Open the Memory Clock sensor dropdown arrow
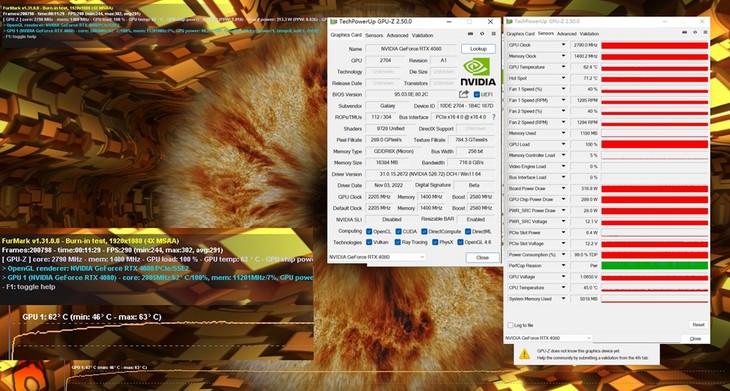This screenshot has width=730, height=391. point(563,56)
